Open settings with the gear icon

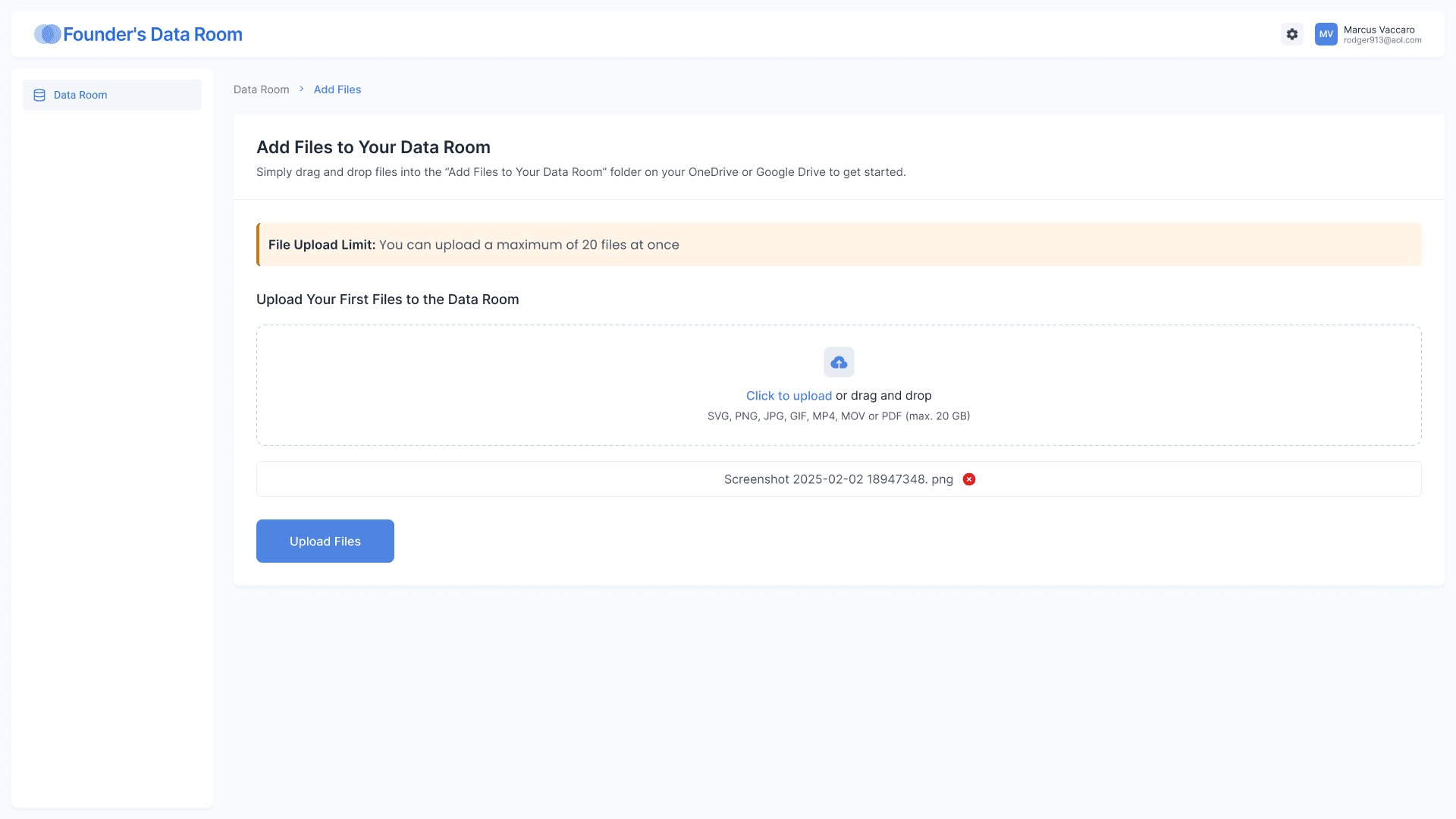1292,34
